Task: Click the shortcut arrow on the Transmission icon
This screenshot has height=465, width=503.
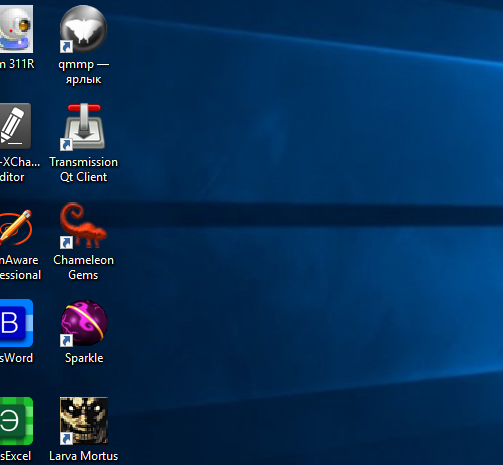Action: pyautogui.click(x=66, y=145)
